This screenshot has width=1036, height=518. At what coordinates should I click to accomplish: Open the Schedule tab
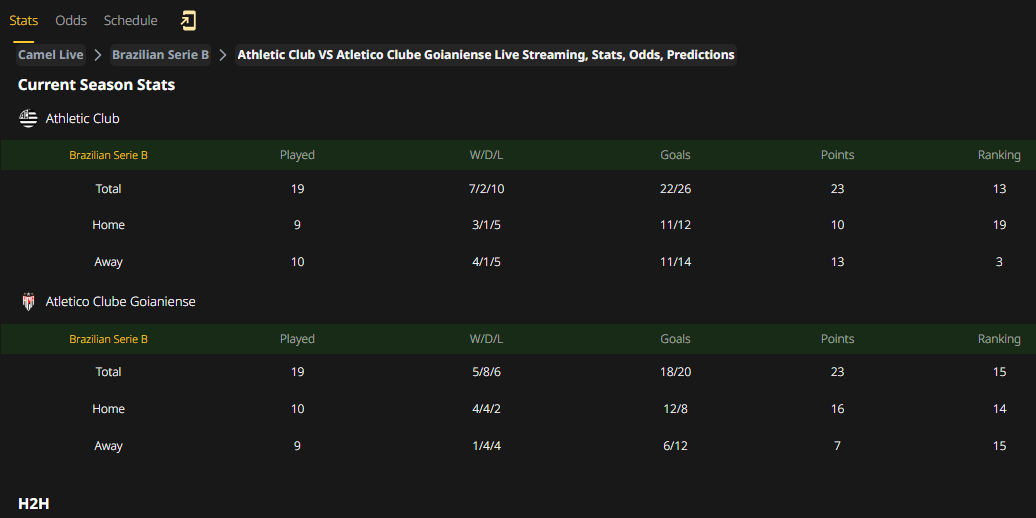pos(130,20)
